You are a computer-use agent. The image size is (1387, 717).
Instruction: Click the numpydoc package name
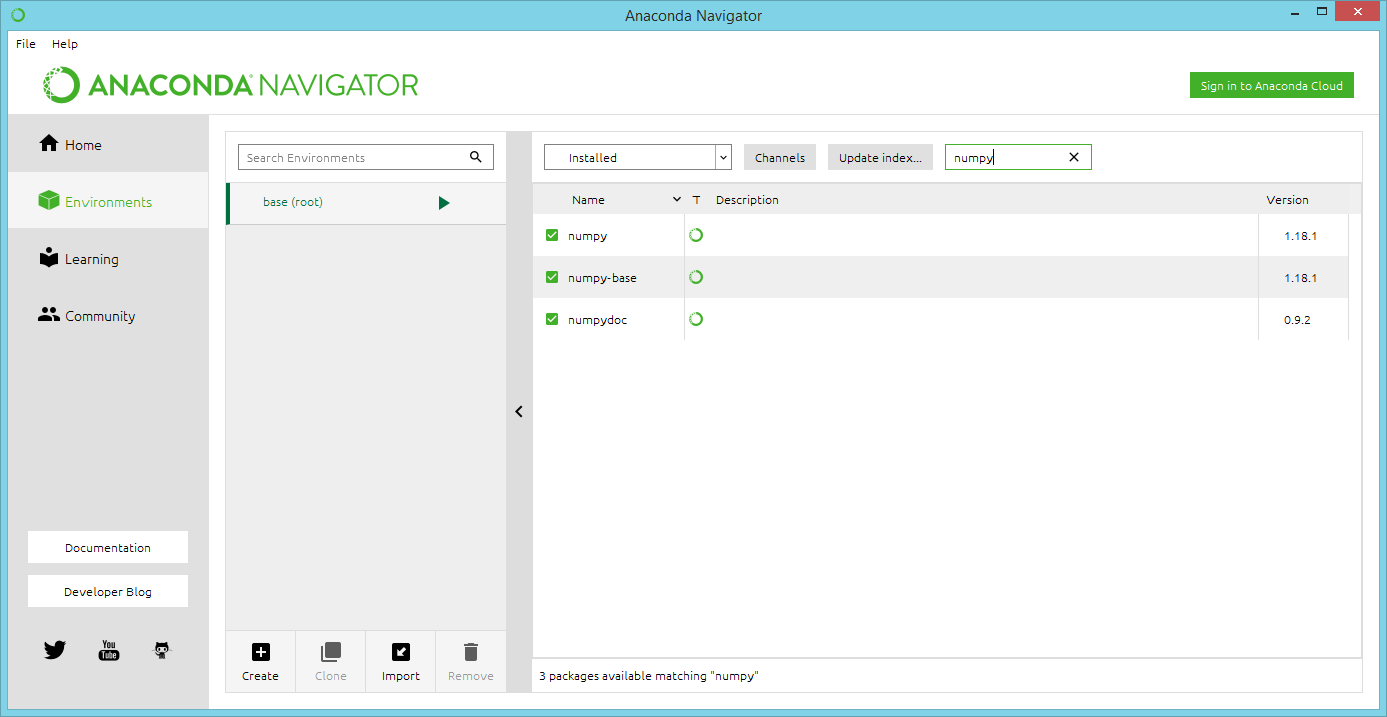tap(598, 320)
